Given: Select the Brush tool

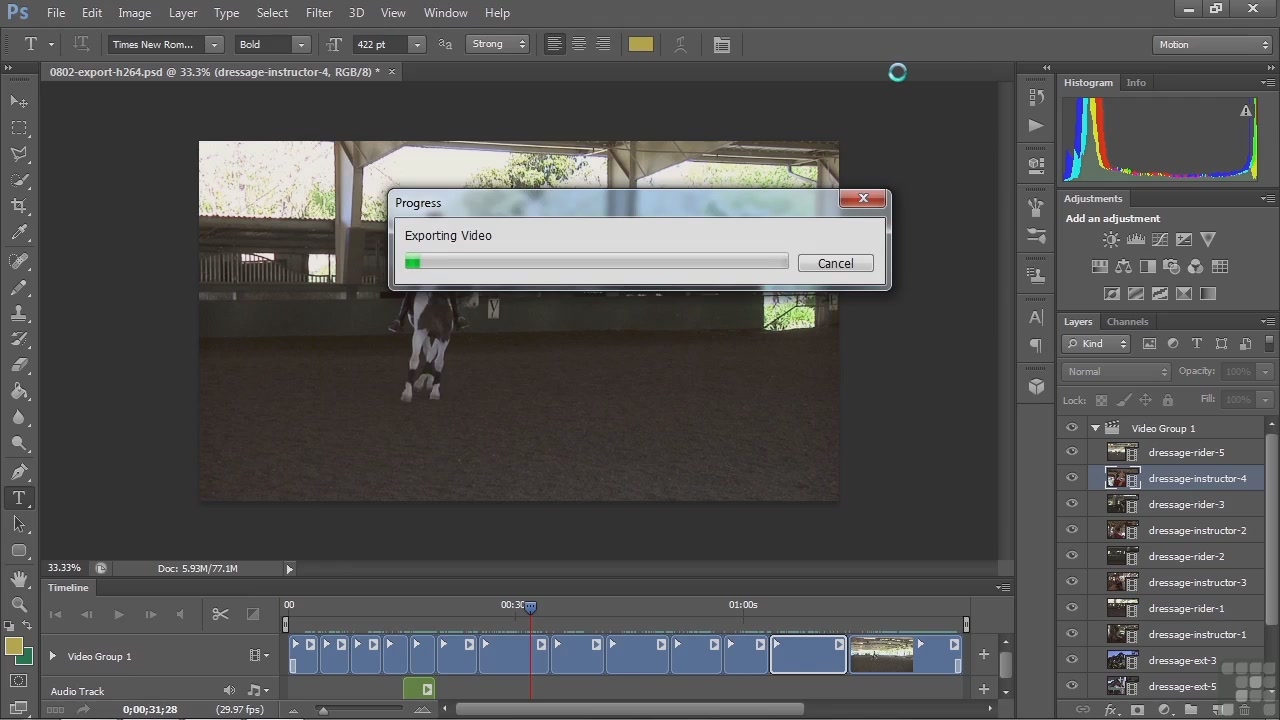Looking at the screenshot, I should (19, 287).
